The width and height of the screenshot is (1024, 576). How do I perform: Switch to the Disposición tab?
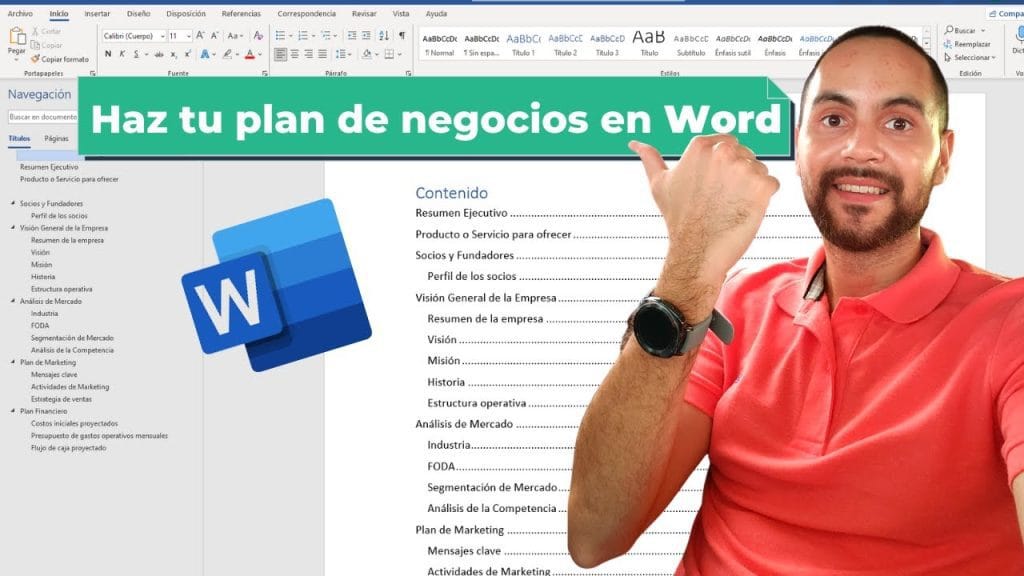186,14
